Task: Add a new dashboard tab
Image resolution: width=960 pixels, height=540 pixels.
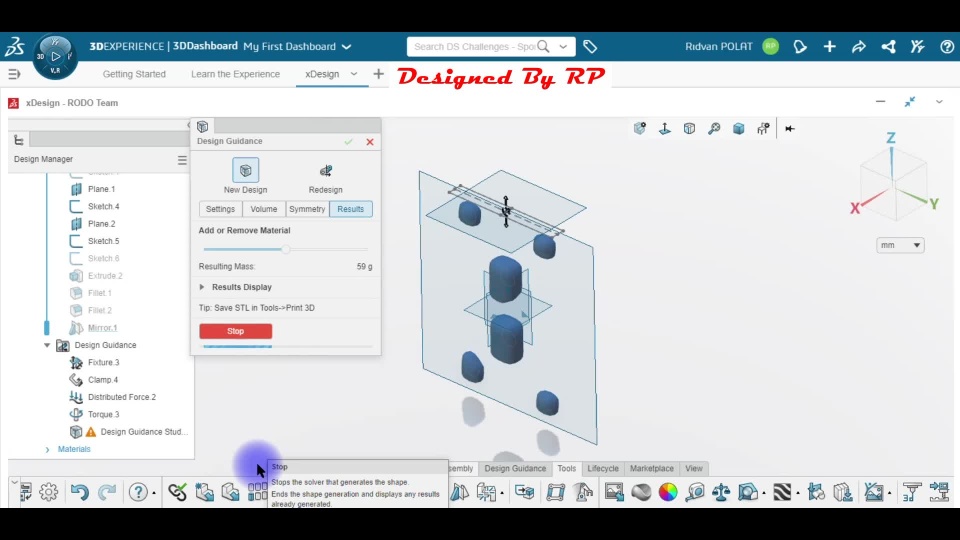Action: [x=378, y=74]
